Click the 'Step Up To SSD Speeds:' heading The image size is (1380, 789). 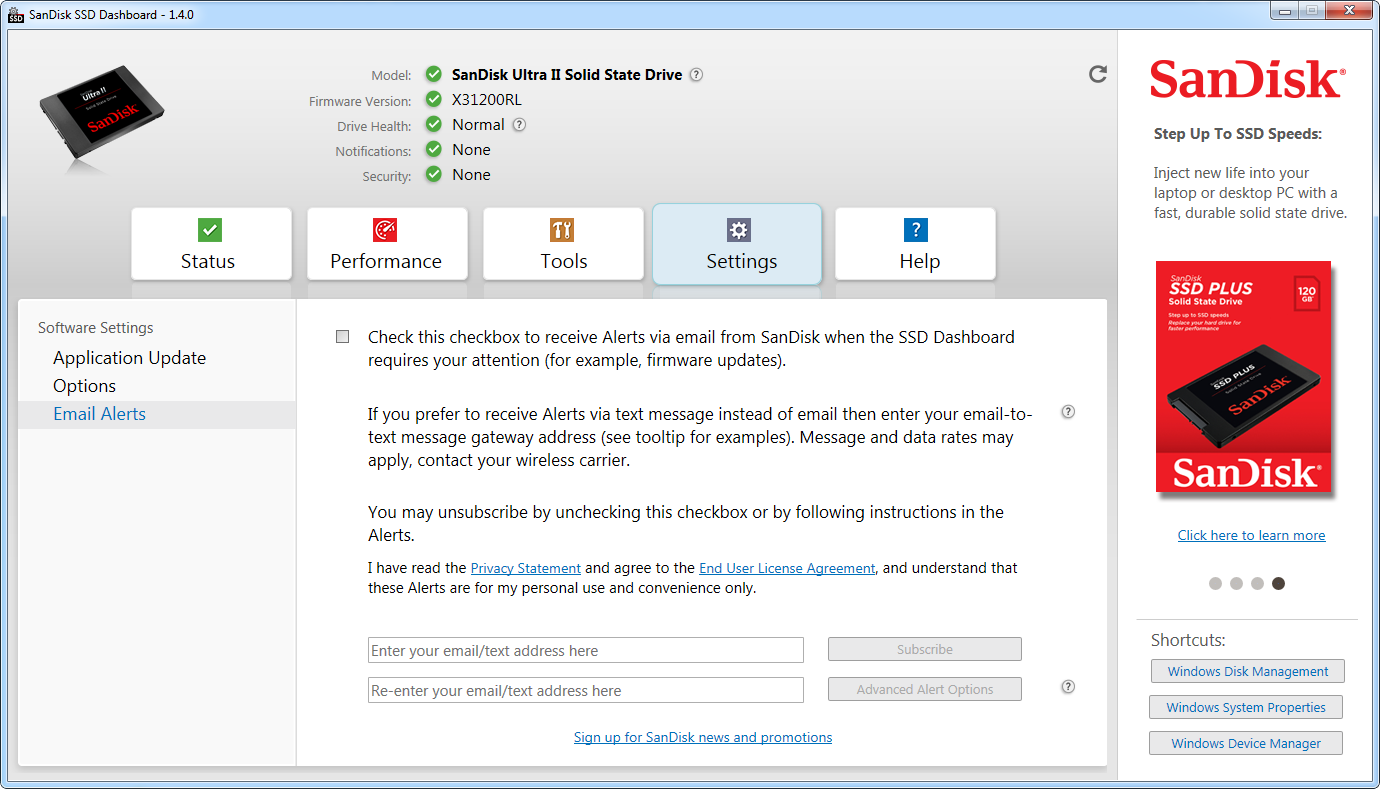(1238, 134)
